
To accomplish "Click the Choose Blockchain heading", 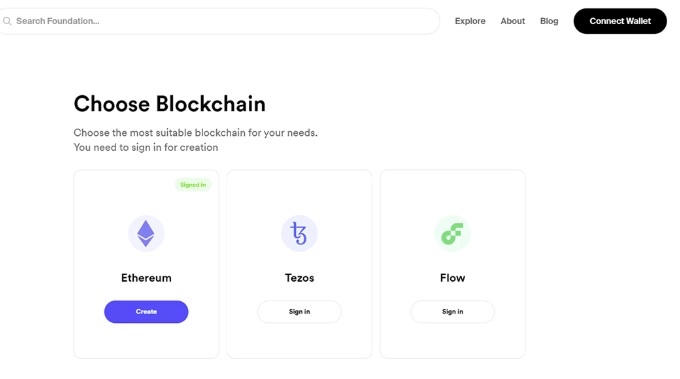I will (170, 104).
